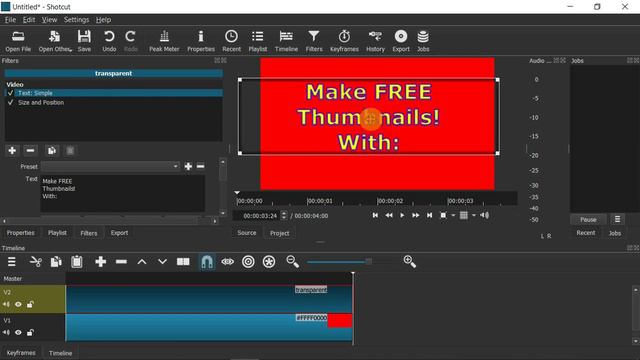Expand the zoom options dropdown arrow

point(453,215)
